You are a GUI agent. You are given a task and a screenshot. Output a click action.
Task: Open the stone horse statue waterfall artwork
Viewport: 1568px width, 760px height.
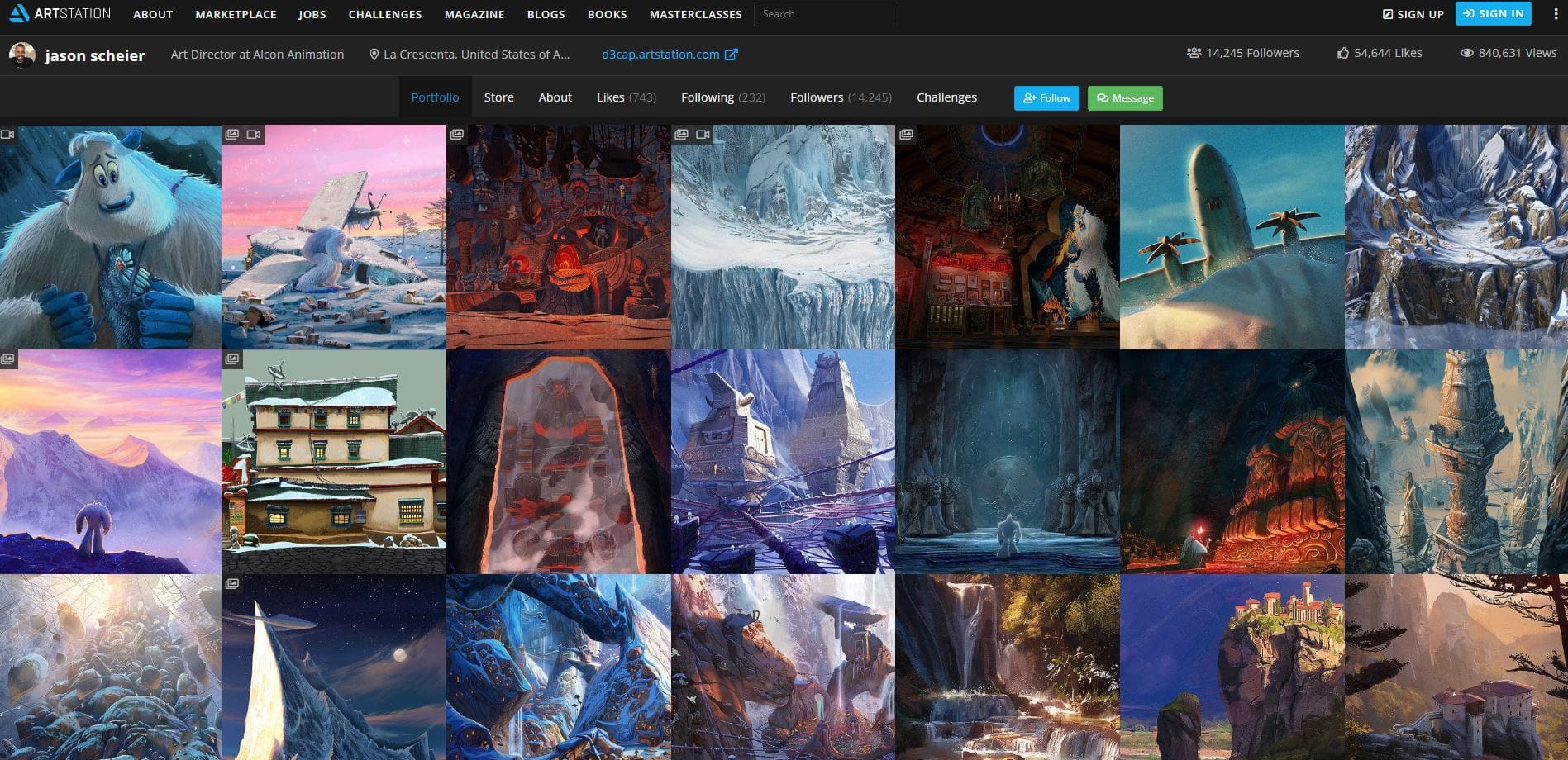pyautogui.click(x=783, y=667)
